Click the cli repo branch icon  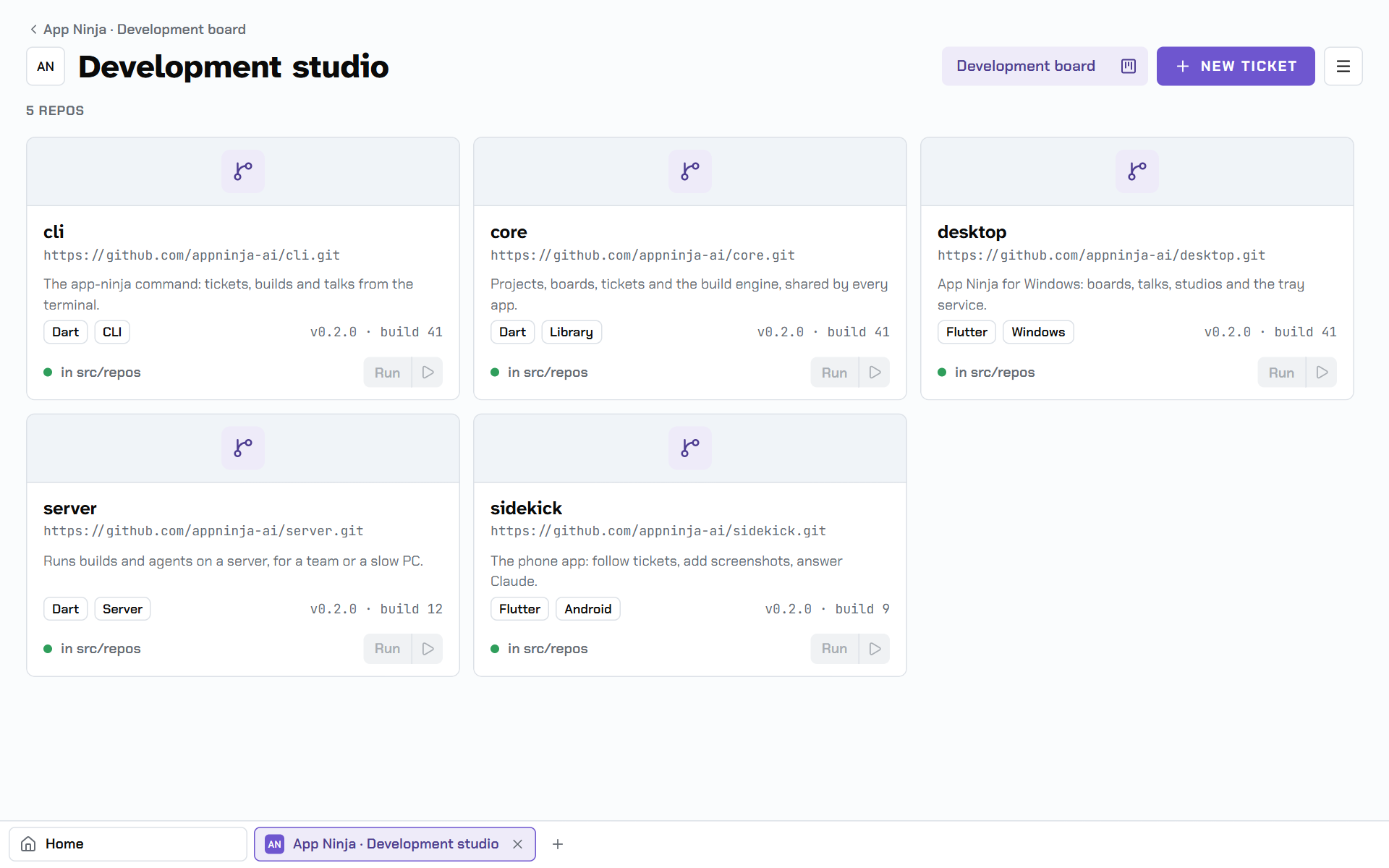point(243,171)
